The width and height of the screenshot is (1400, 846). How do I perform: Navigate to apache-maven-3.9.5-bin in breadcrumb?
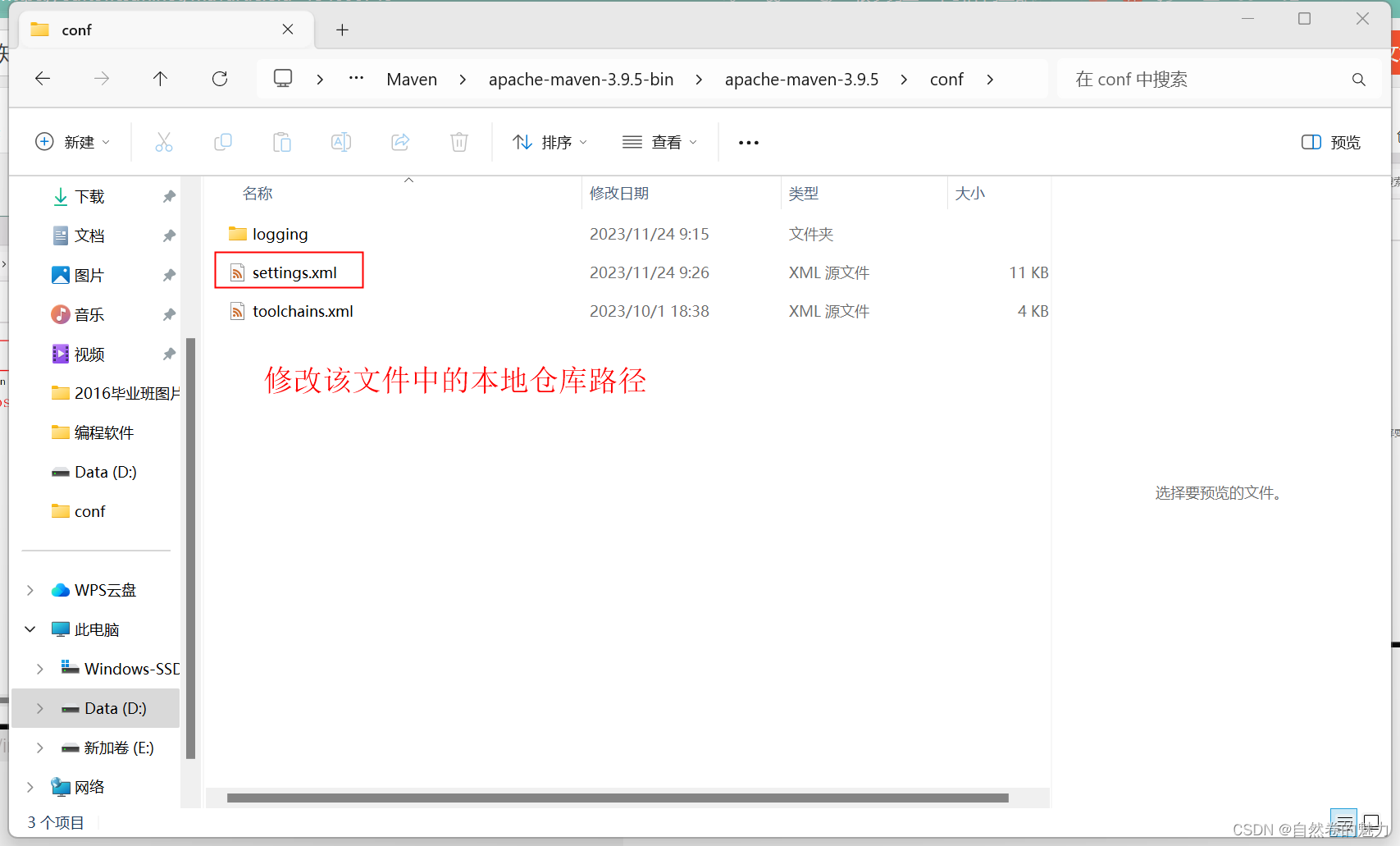pos(581,80)
